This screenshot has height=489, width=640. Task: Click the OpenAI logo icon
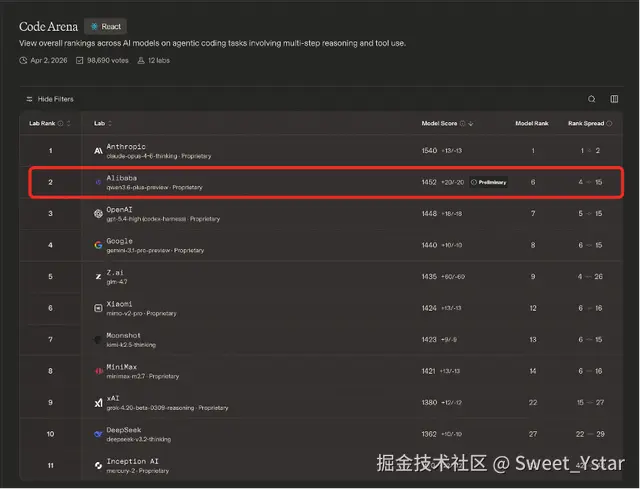98,213
